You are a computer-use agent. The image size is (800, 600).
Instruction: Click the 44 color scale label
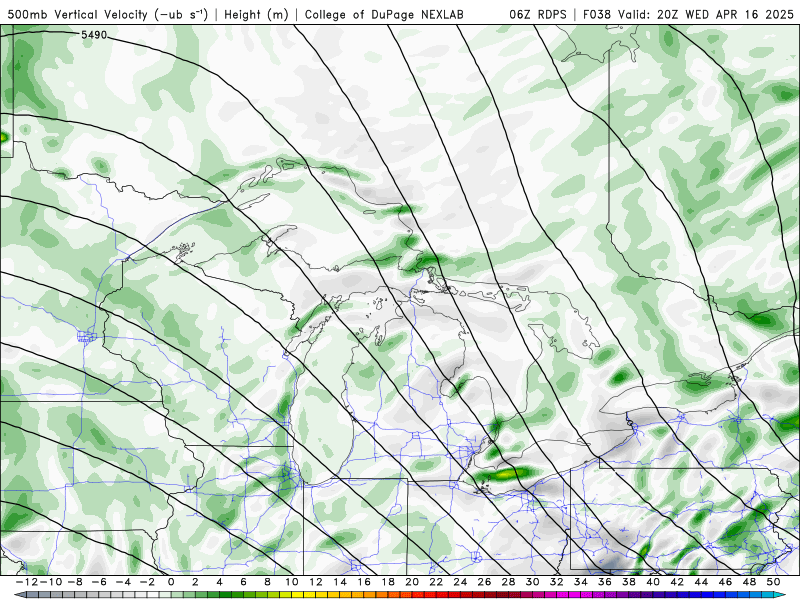coord(701,582)
